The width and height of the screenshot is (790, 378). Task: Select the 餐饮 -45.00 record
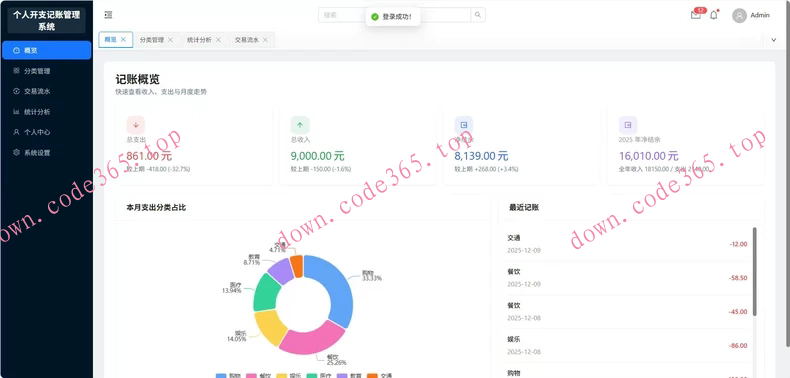627,311
